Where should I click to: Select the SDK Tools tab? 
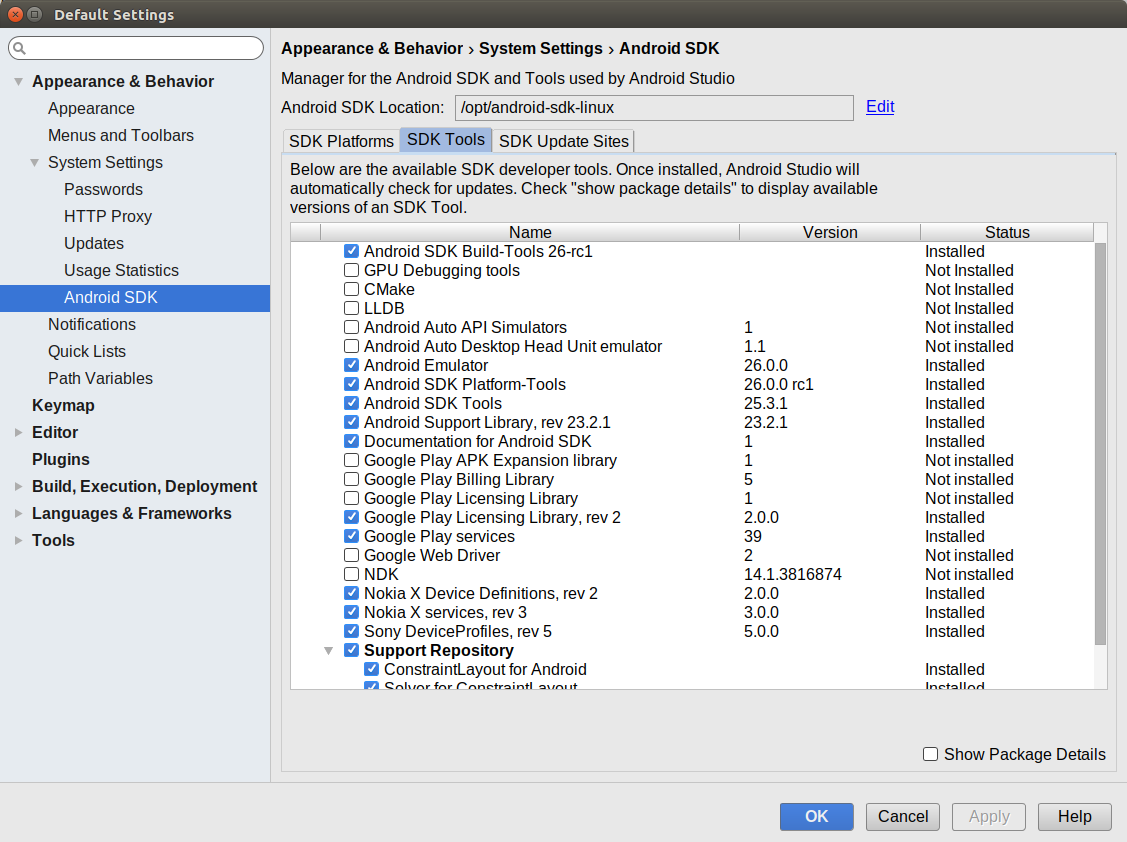(x=446, y=139)
